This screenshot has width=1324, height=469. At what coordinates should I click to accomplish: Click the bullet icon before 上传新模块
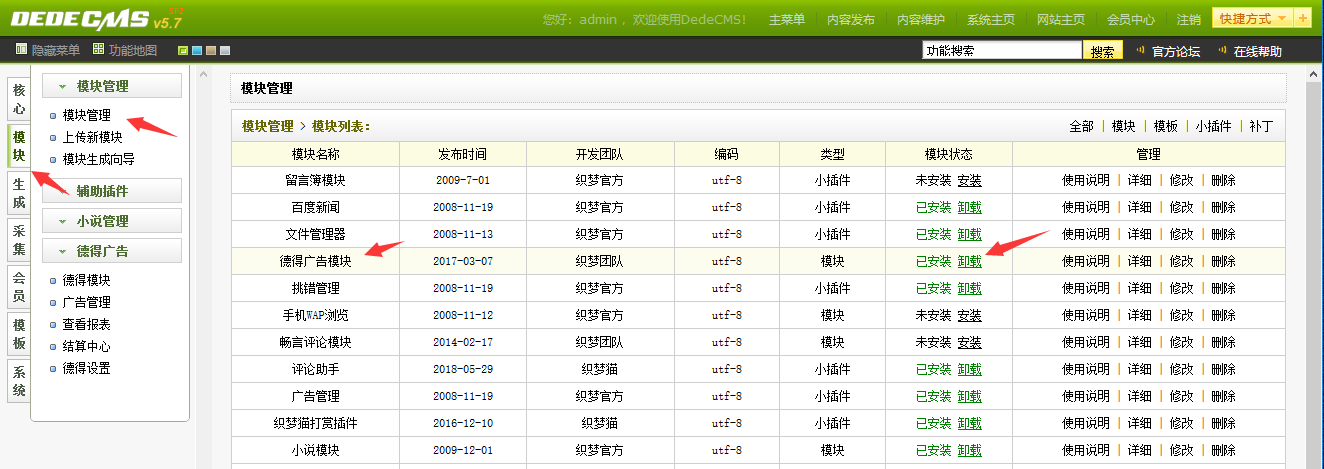coord(54,138)
